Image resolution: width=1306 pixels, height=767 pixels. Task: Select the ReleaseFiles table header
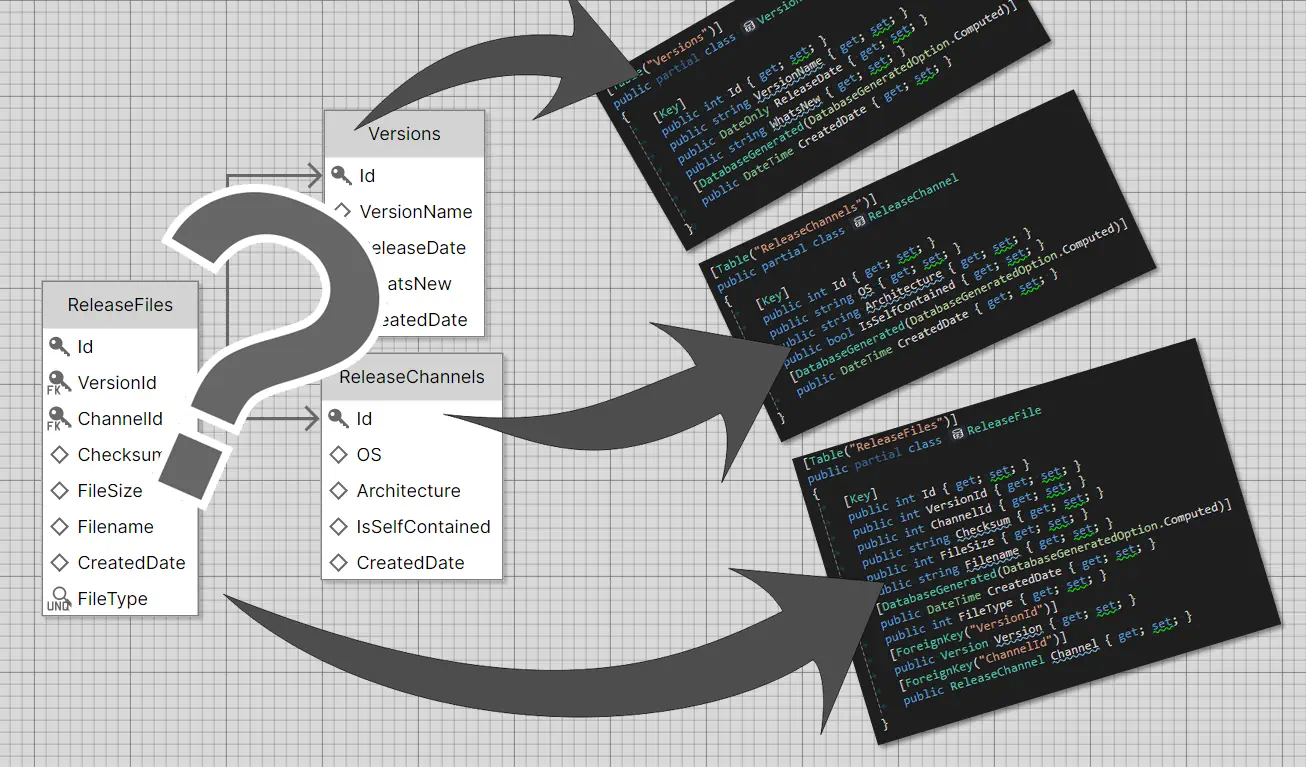[120, 305]
